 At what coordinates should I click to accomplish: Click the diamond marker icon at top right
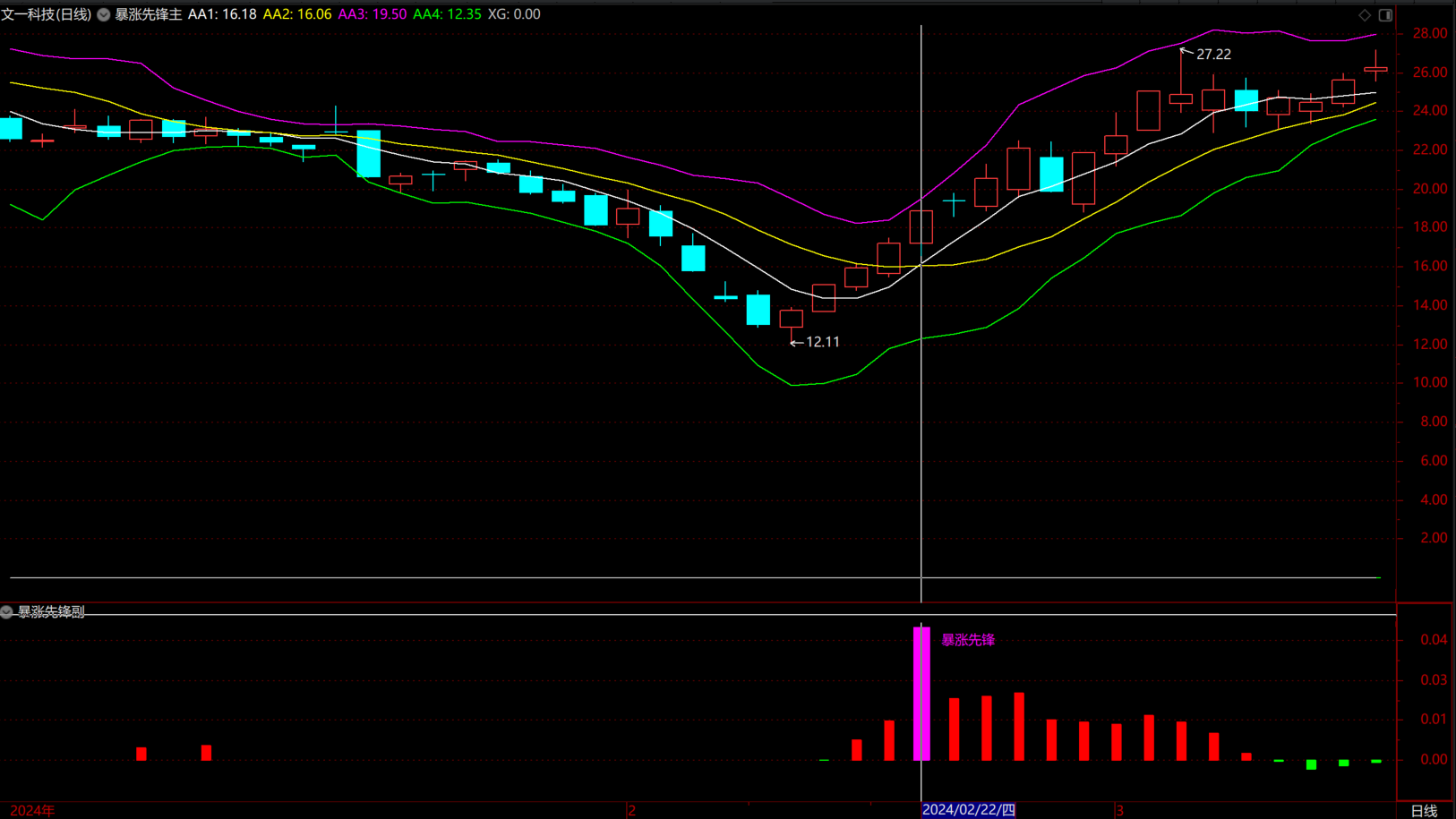coord(1365,14)
